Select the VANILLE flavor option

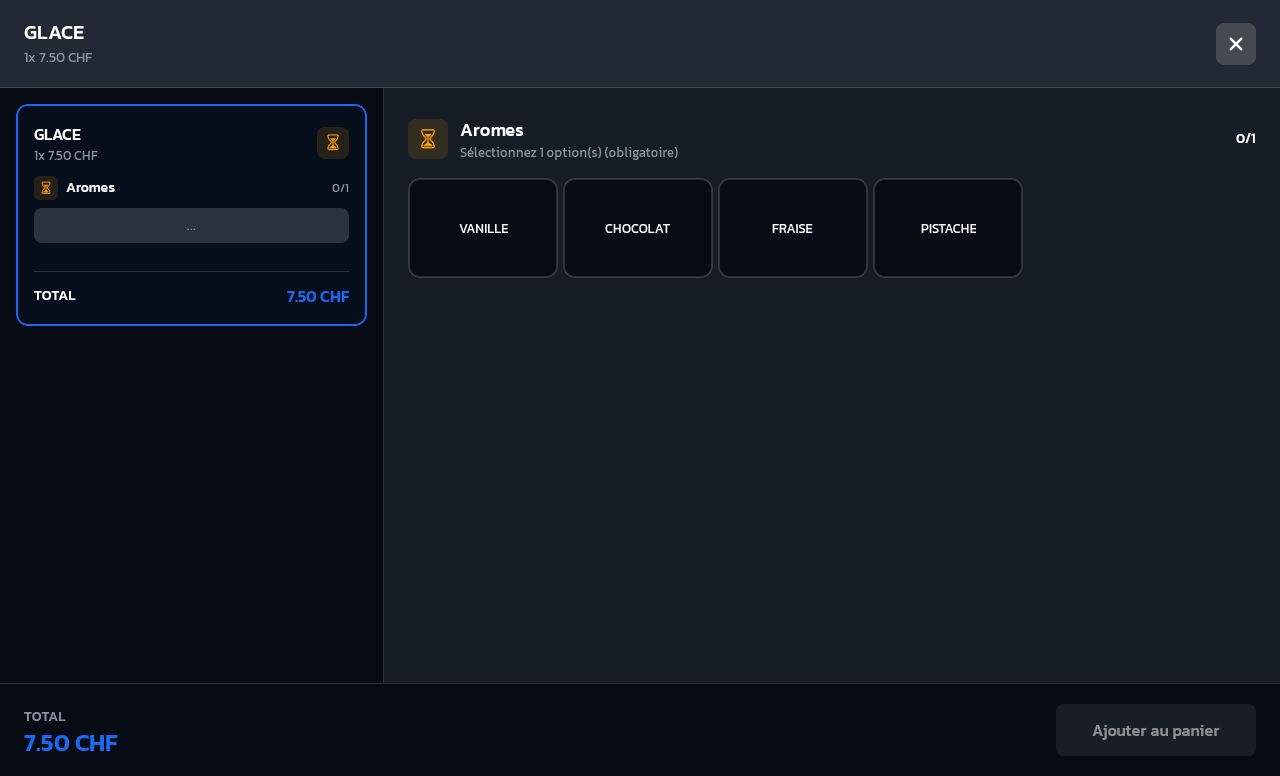click(483, 228)
